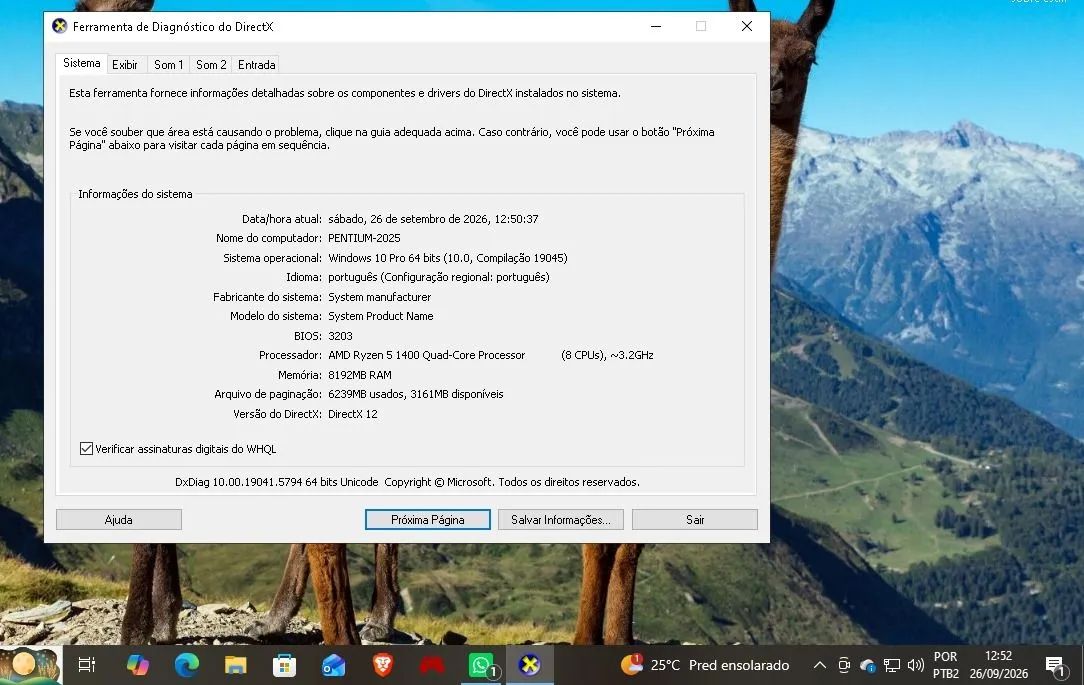Screen dimensions: 1084x685
Task: Open the network tray icon
Action: coord(892,666)
